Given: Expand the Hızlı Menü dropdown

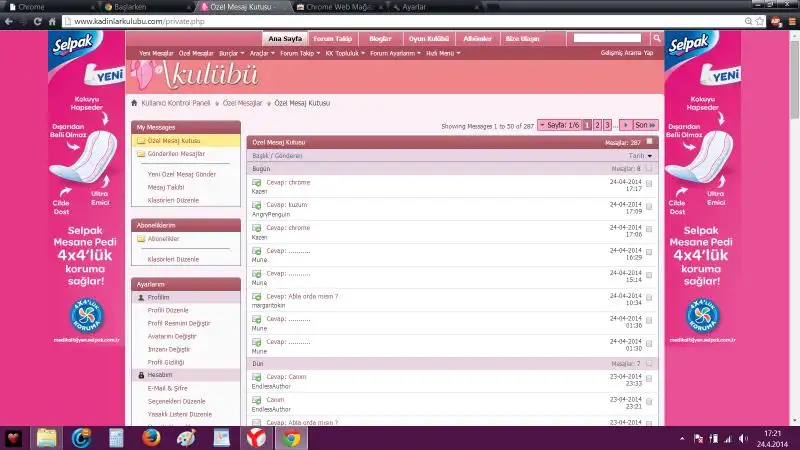Looking at the screenshot, I should 445,53.
